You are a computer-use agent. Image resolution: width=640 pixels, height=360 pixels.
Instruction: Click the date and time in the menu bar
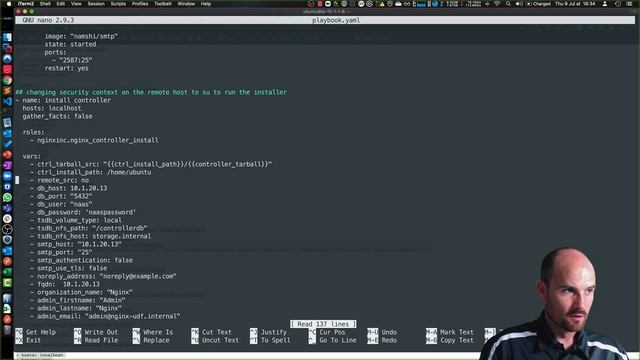[x=576, y=4]
